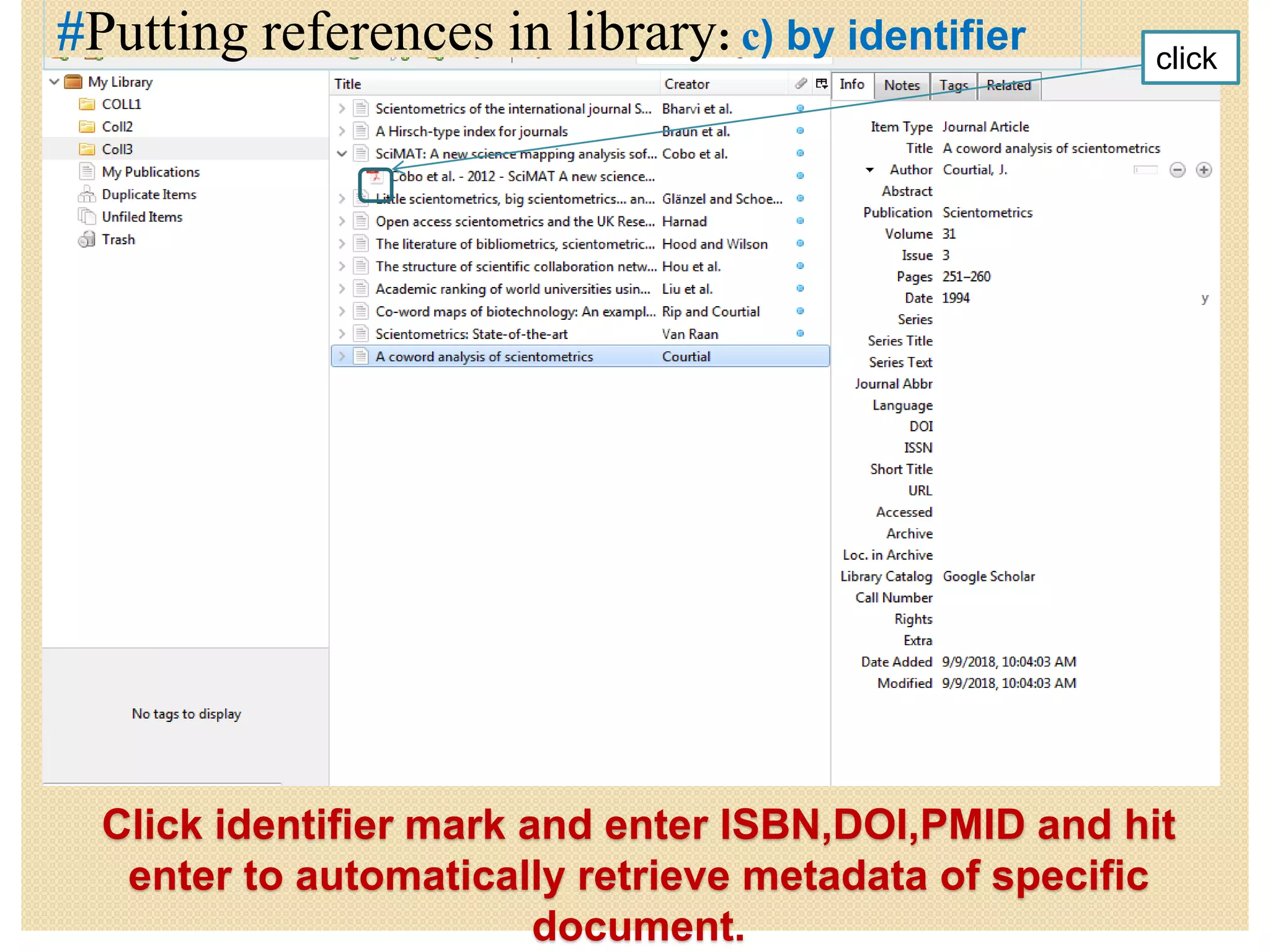Select the Van Raan article icon
The width and height of the screenshot is (1270, 952).
click(x=361, y=334)
